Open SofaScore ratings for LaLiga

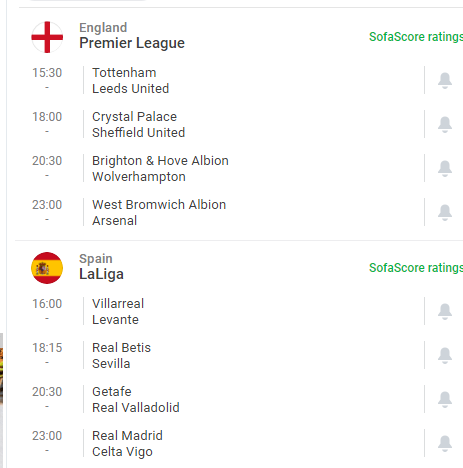click(416, 268)
